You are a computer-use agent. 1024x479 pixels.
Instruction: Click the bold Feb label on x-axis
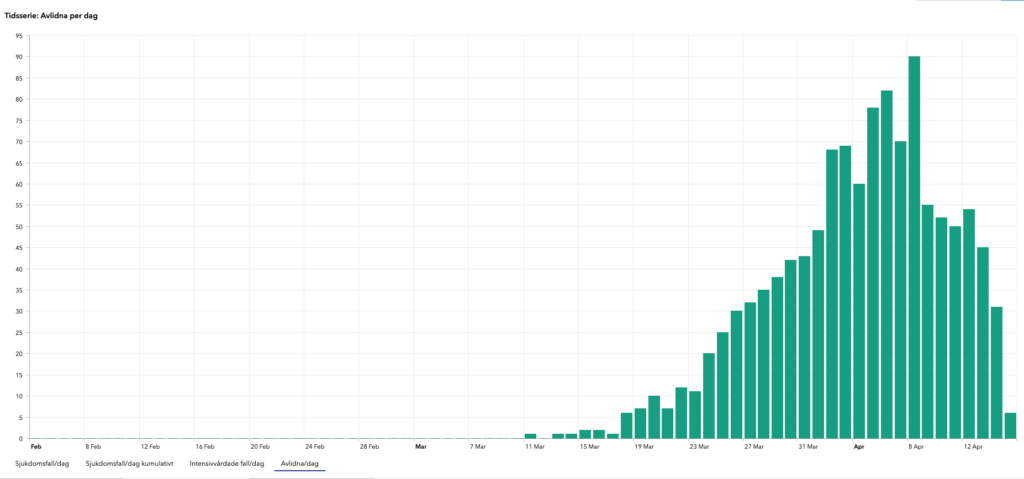(37, 446)
